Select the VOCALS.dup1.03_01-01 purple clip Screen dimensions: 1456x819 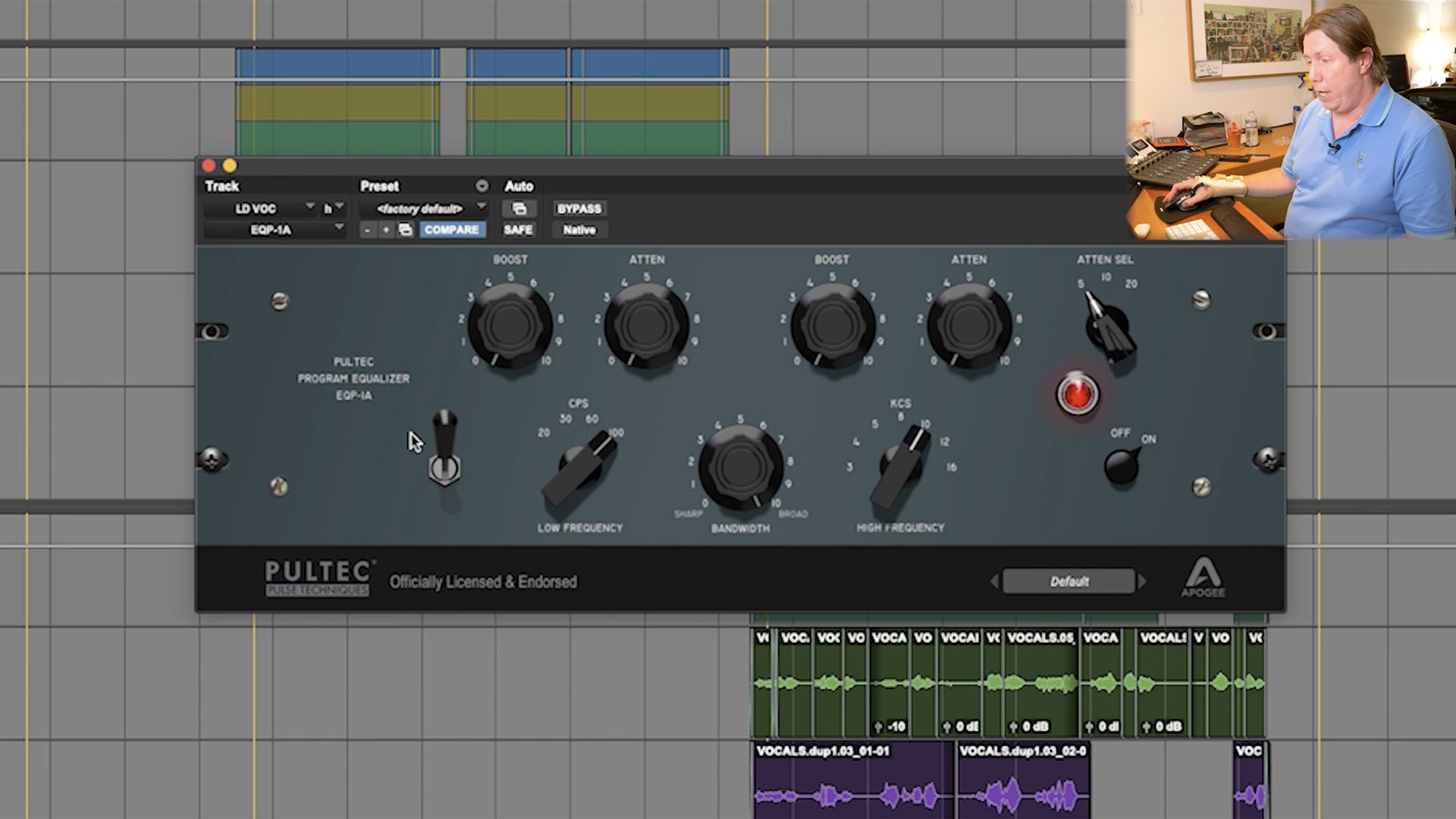point(853,780)
